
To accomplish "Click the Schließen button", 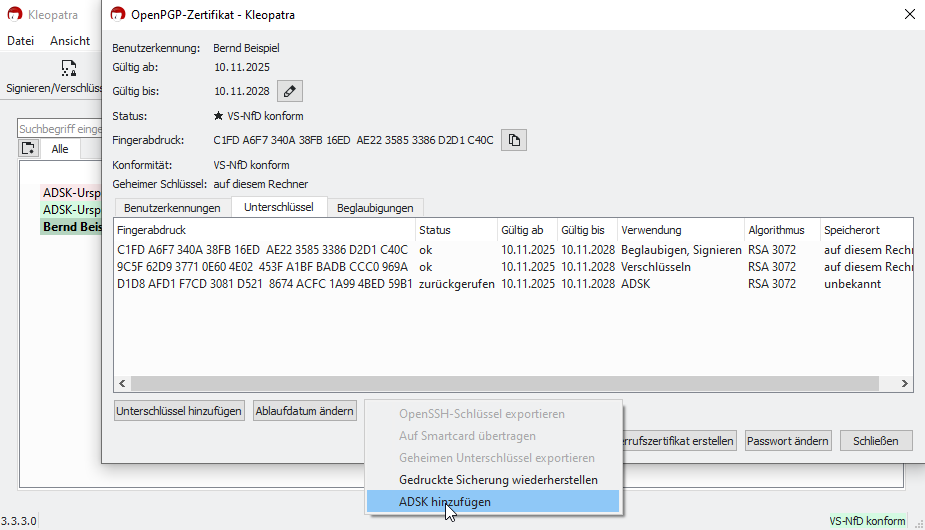I will pos(875,441).
